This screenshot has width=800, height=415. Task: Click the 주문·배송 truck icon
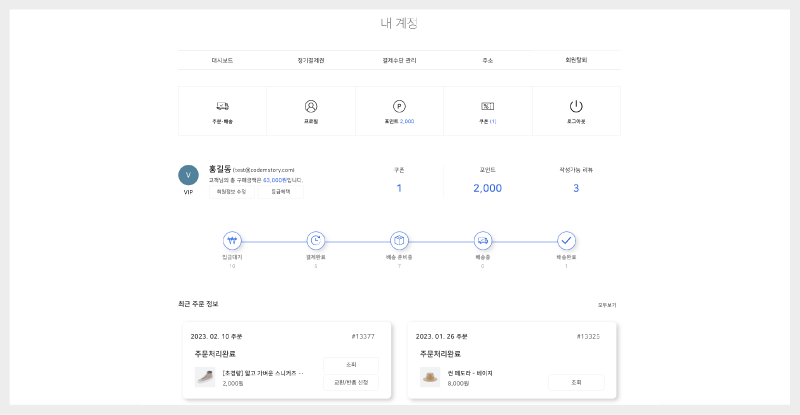pos(222,106)
